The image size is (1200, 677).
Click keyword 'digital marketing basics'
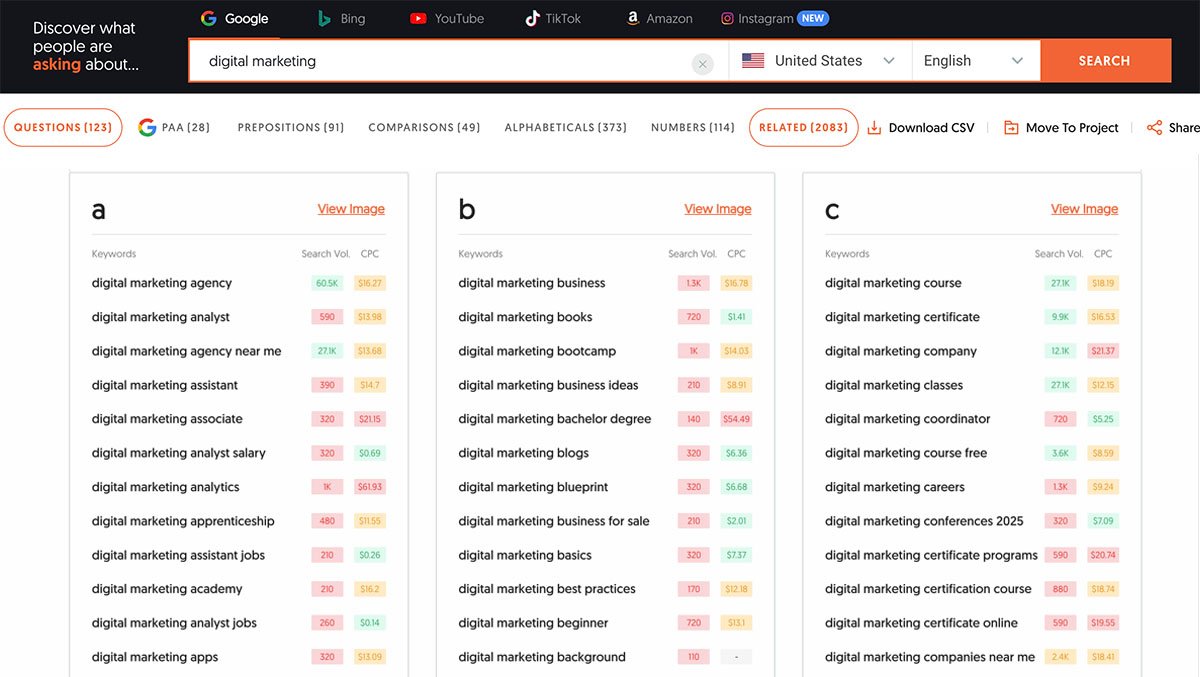pyautogui.click(x=525, y=555)
